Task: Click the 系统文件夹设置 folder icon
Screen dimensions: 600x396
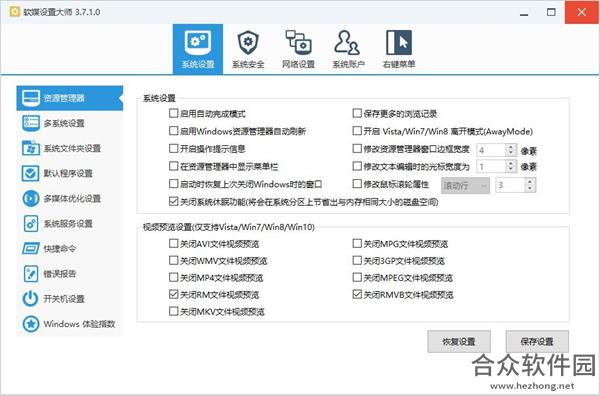Action: click(x=31, y=148)
